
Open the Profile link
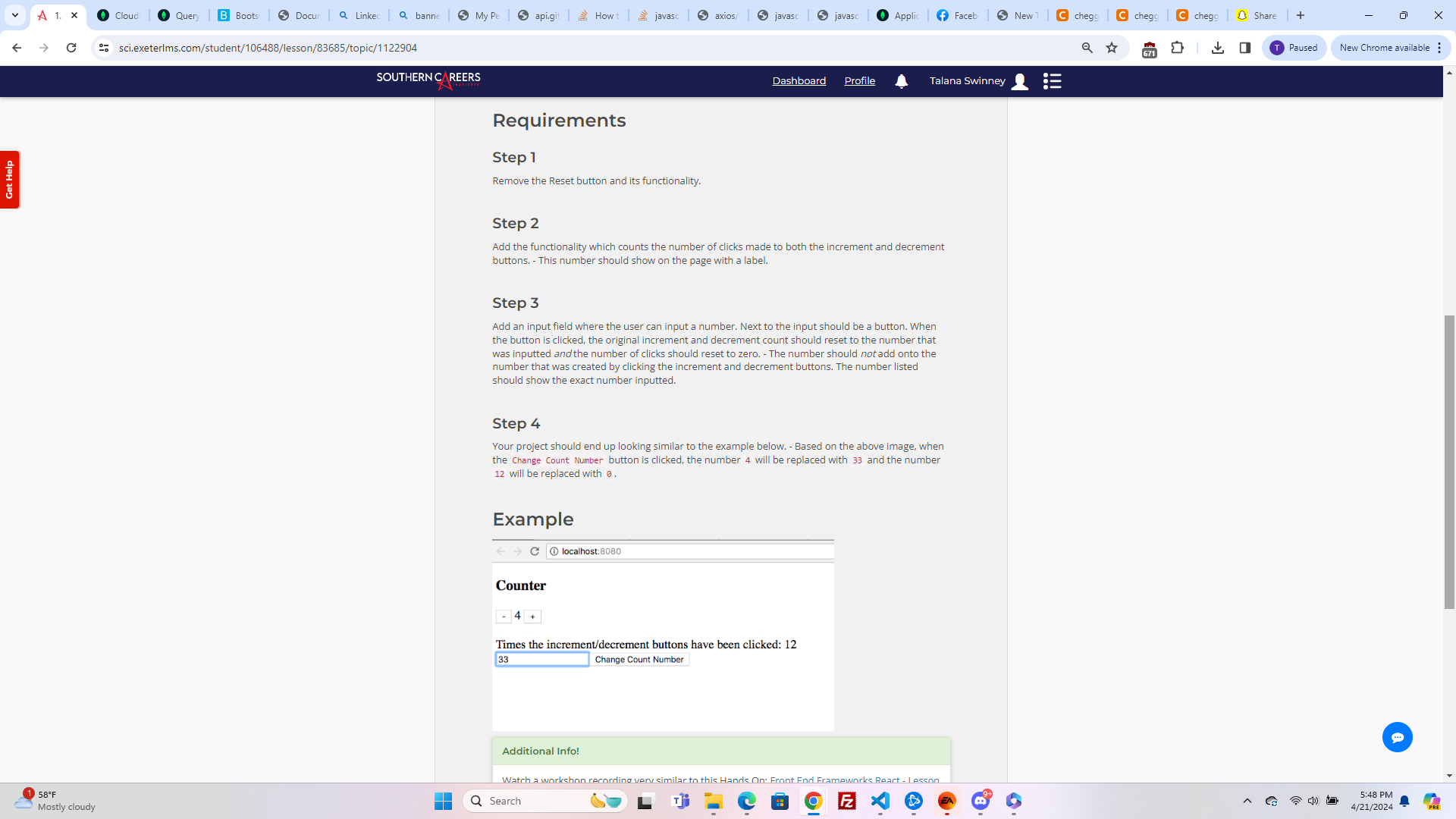click(x=859, y=81)
